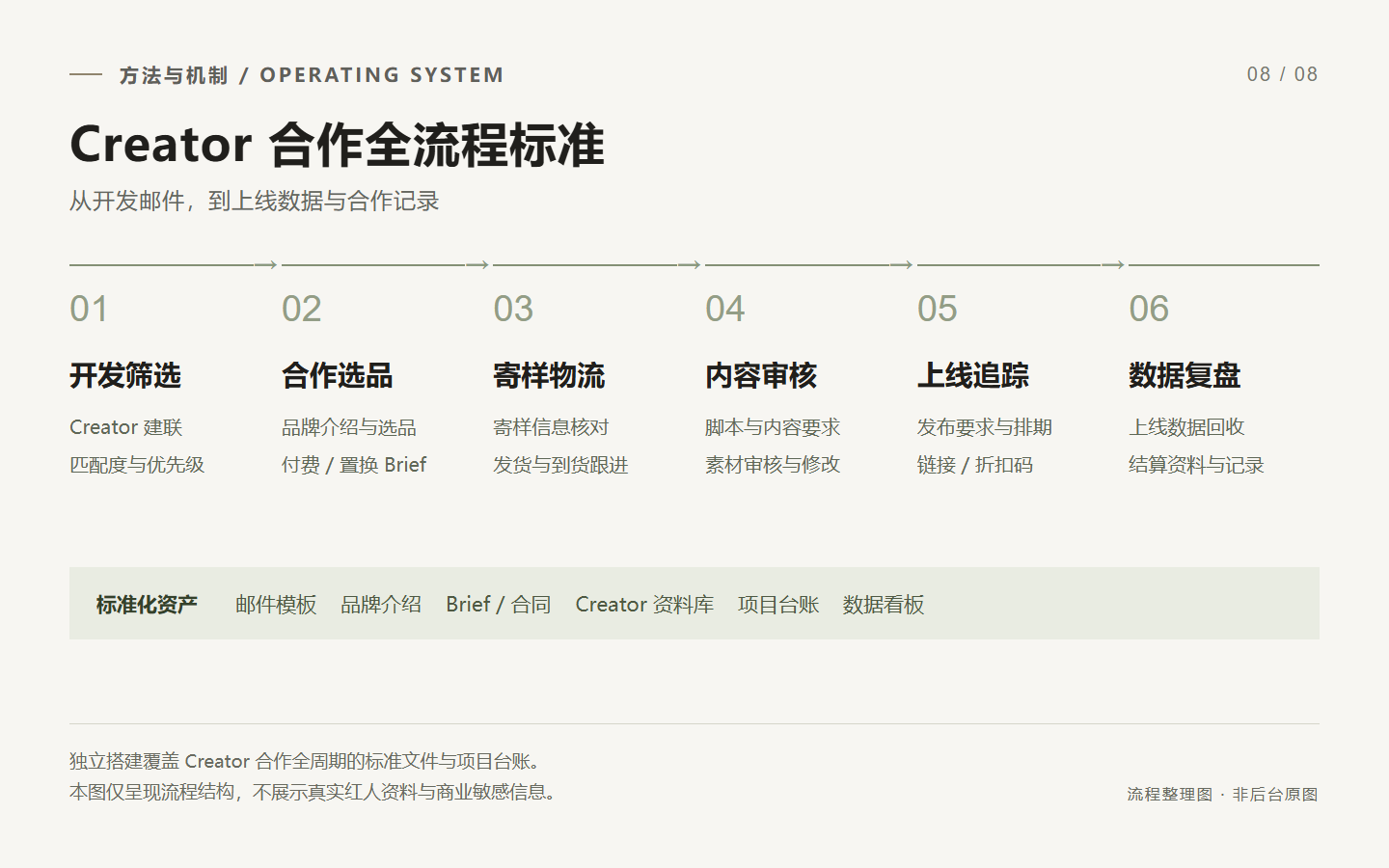Image resolution: width=1389 pixels, height=868 pixels.
Task: Select the label "标准化资产"
Action: click(x=147, y=605)
